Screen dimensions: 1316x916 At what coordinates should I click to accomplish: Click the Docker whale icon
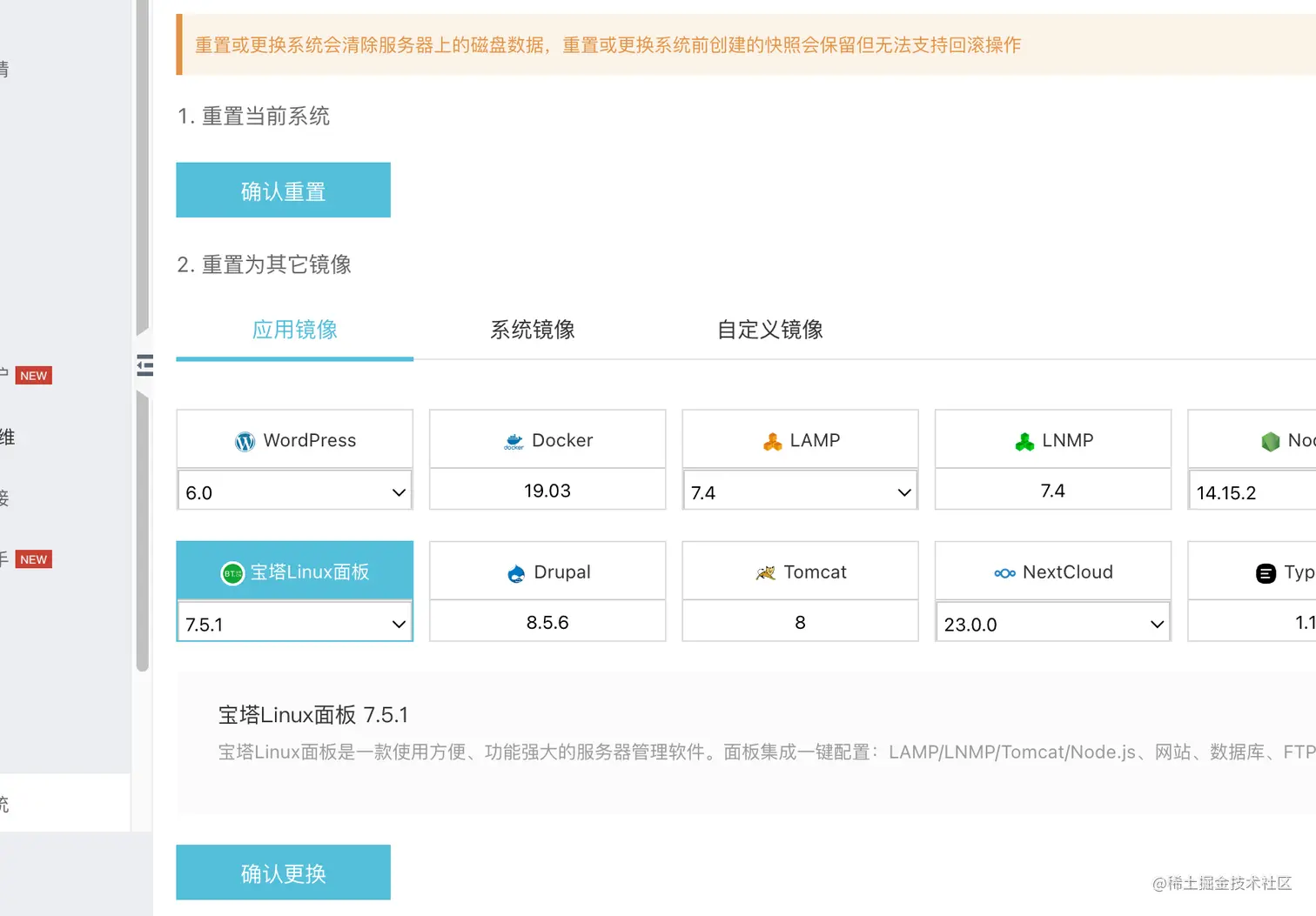(x=514, y=442)
